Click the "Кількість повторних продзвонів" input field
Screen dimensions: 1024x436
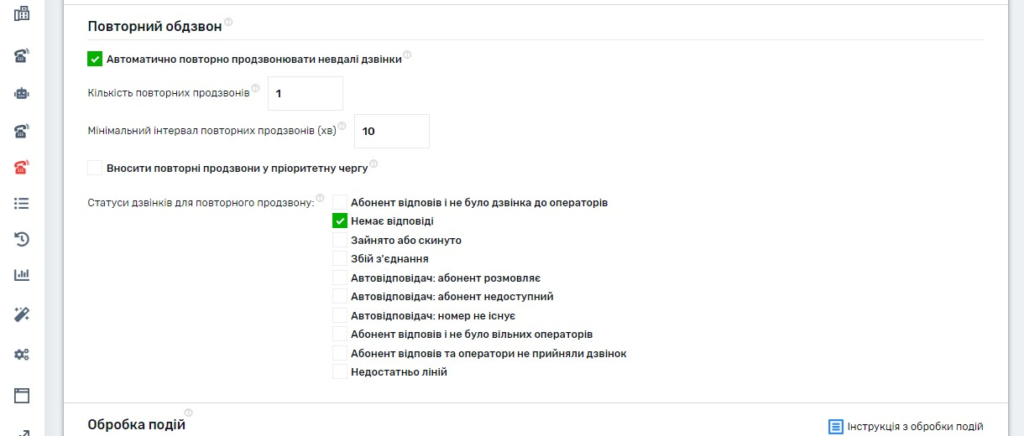304,93
